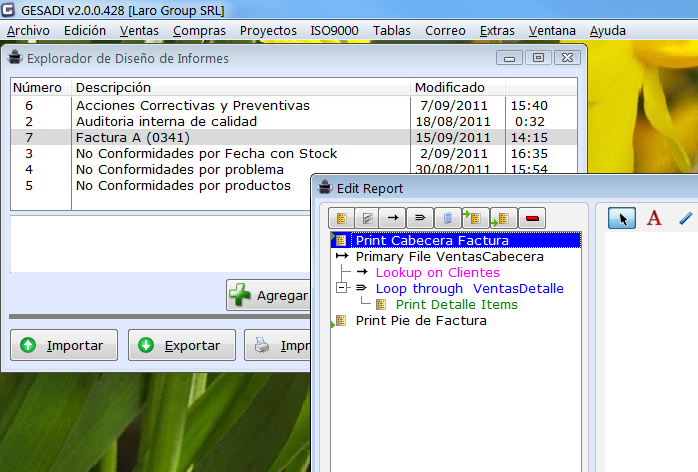
Task: Select Lookup on Clientes tree item
Action: coord(437,273)
